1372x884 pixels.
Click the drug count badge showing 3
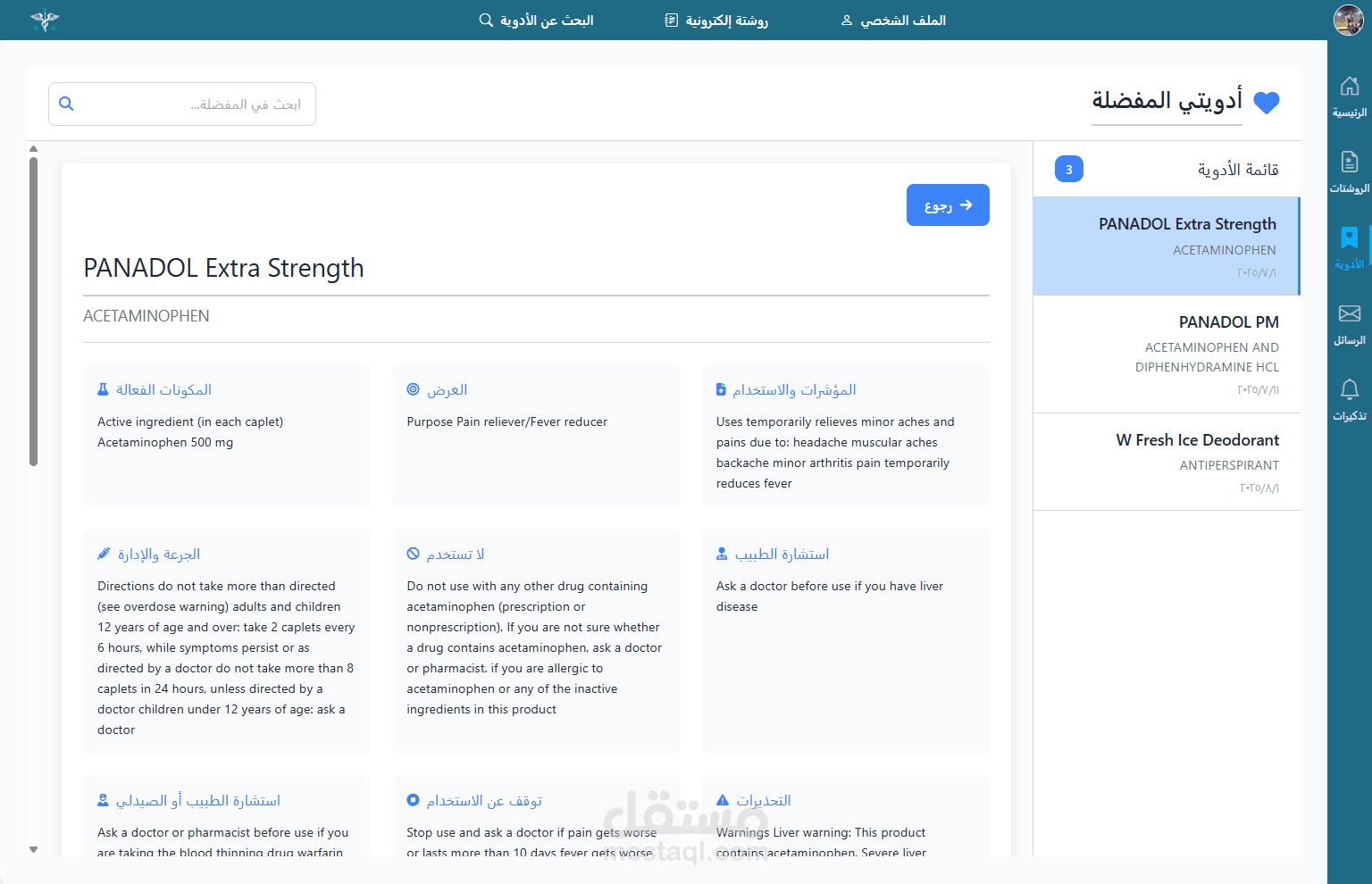pos(1068,170)
